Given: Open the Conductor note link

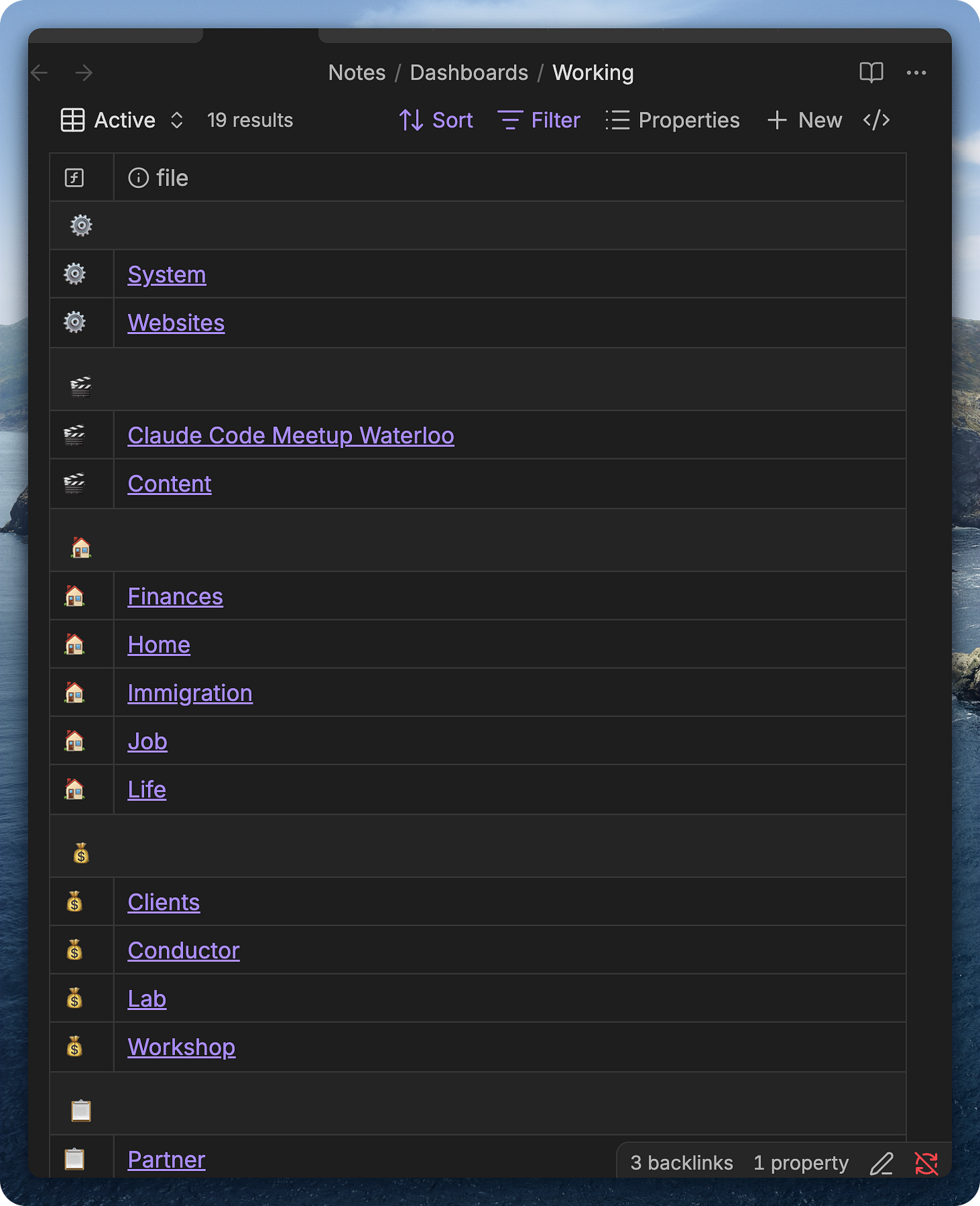Looking at the screenshot, I should pos(184,951).
